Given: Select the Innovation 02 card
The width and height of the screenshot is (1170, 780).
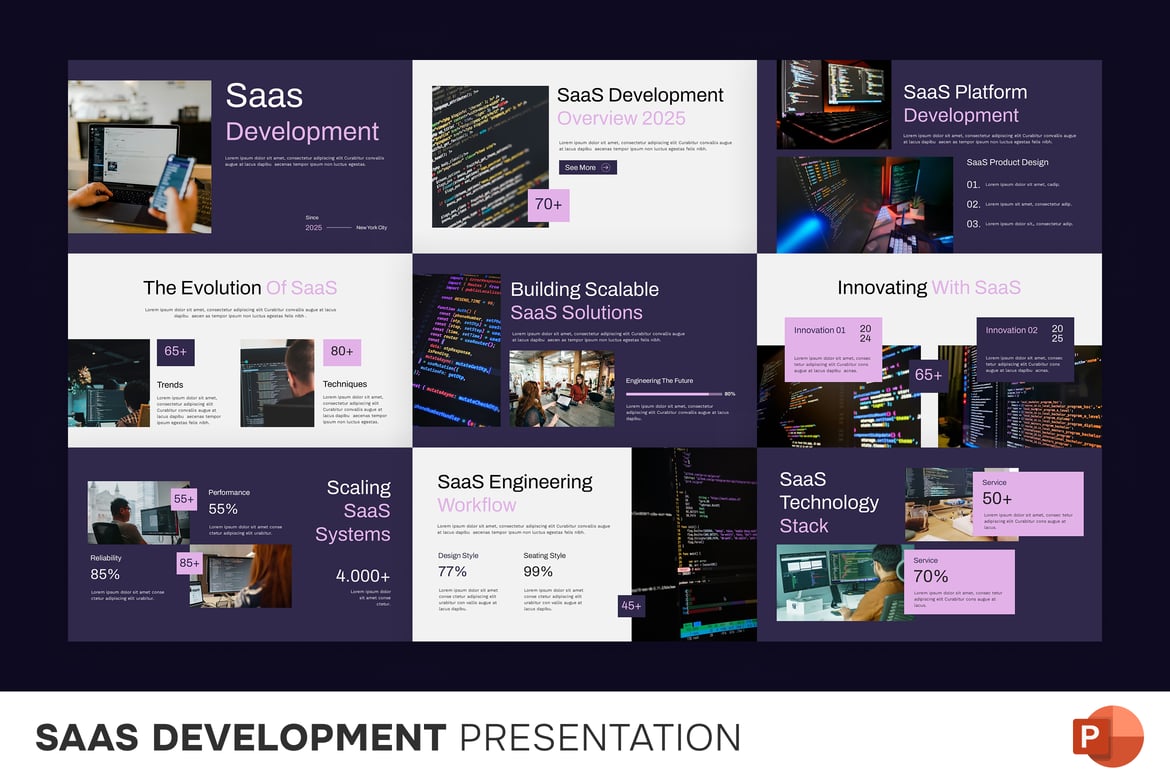Looking at the screenshot, I should coord(1025,349).
